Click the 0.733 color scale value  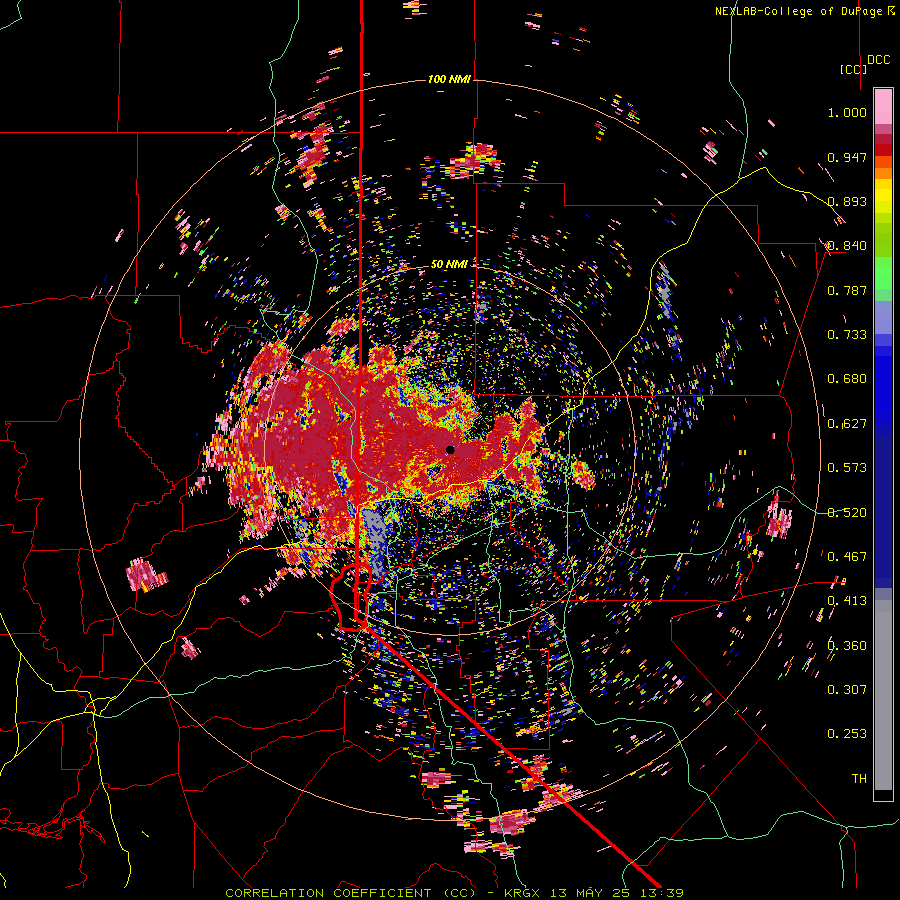(847, 335)
